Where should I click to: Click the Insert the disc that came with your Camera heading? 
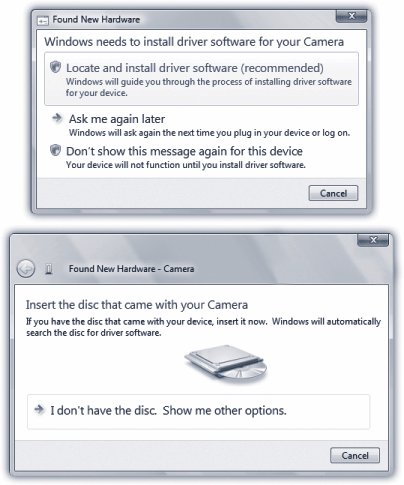click(x=137, y=305)
